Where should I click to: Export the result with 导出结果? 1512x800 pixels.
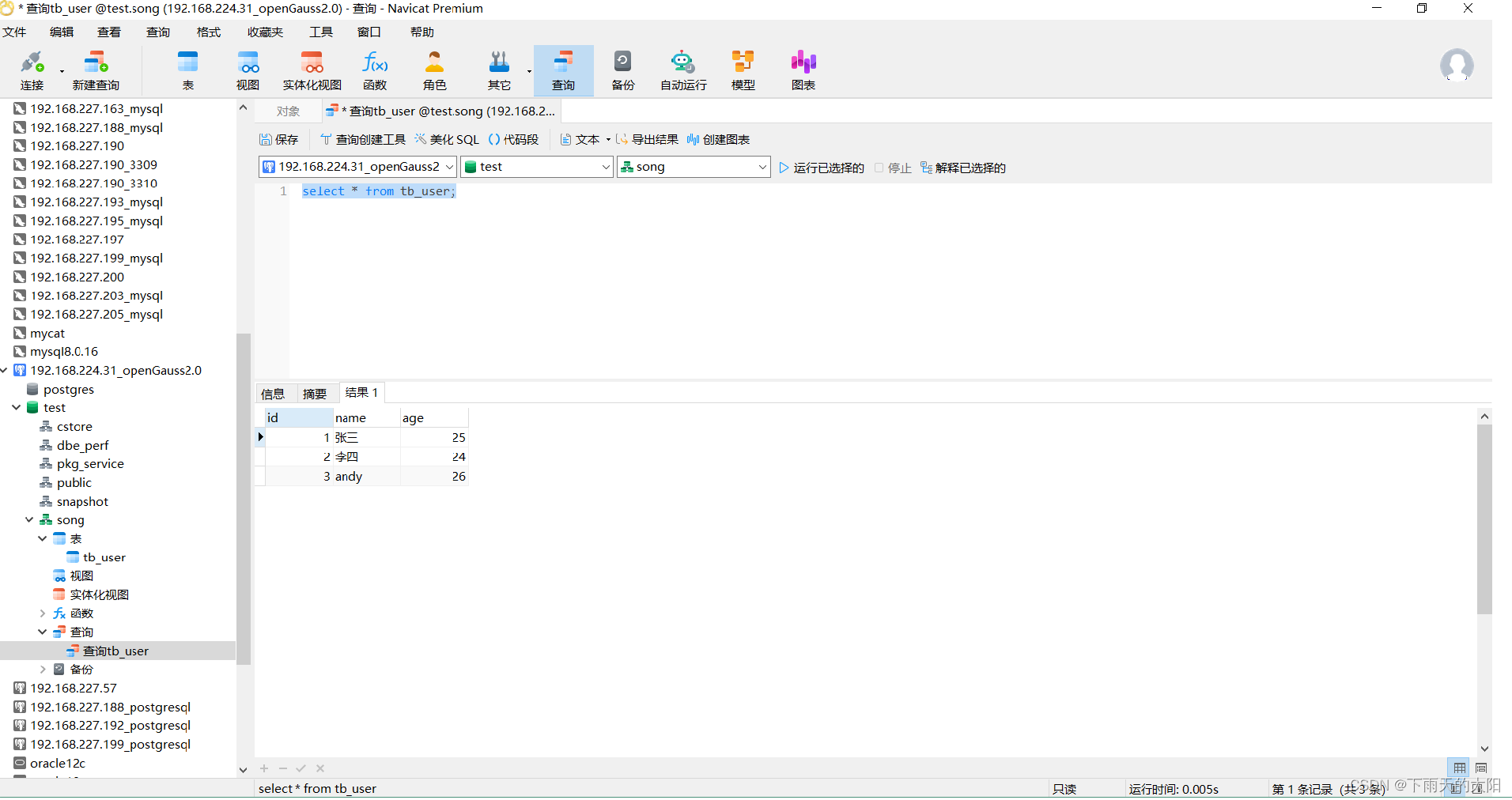point(647,140)
